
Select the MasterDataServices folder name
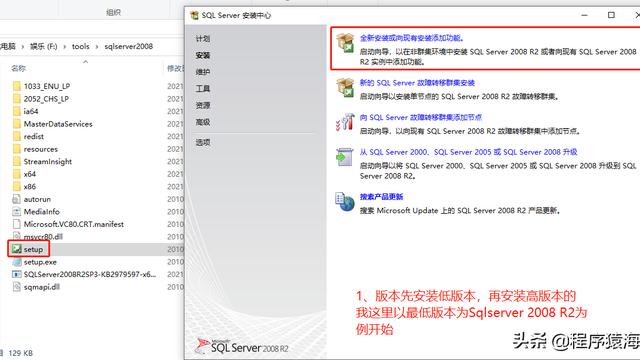point(58,124)
